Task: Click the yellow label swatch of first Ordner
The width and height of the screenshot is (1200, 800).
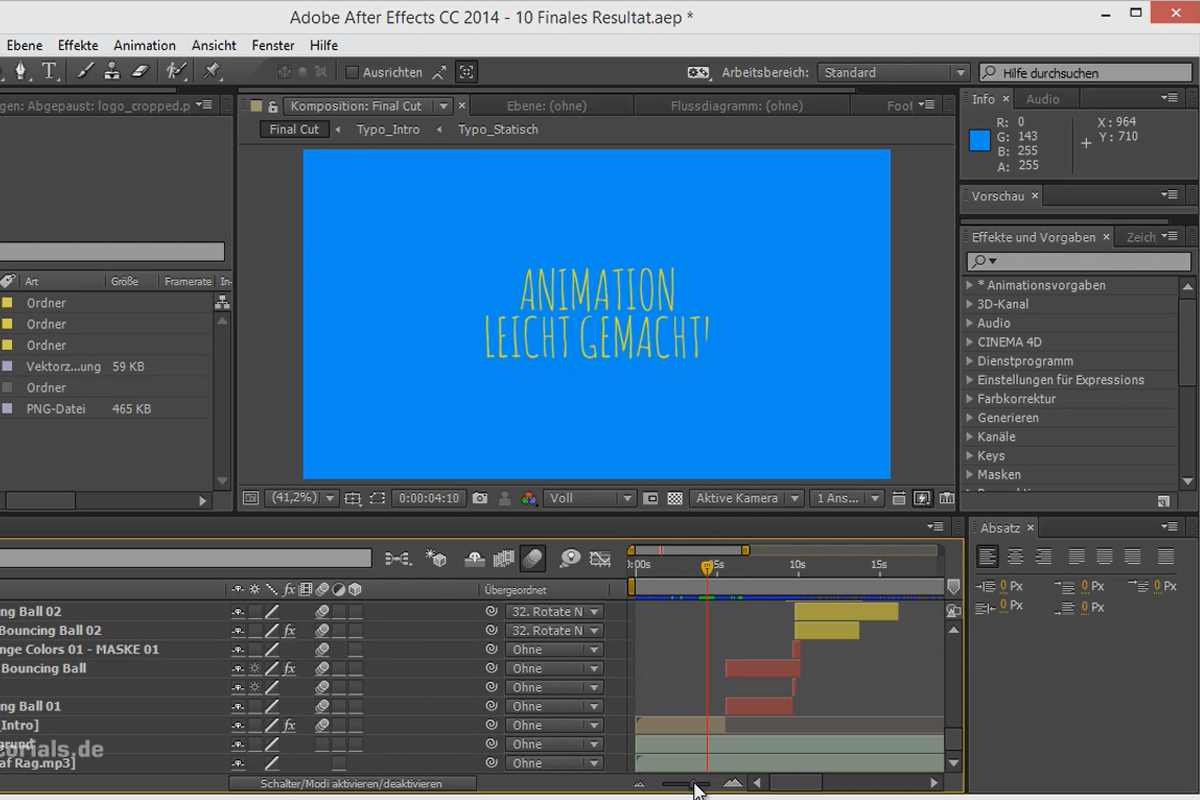Action: [7, 303]
